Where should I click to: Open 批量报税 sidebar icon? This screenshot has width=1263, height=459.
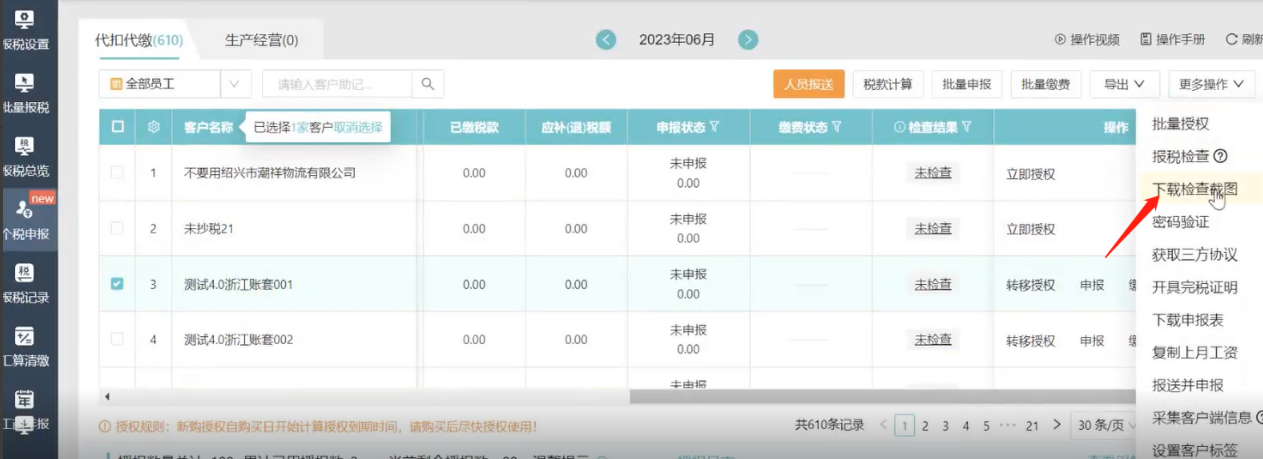[26, 92]
